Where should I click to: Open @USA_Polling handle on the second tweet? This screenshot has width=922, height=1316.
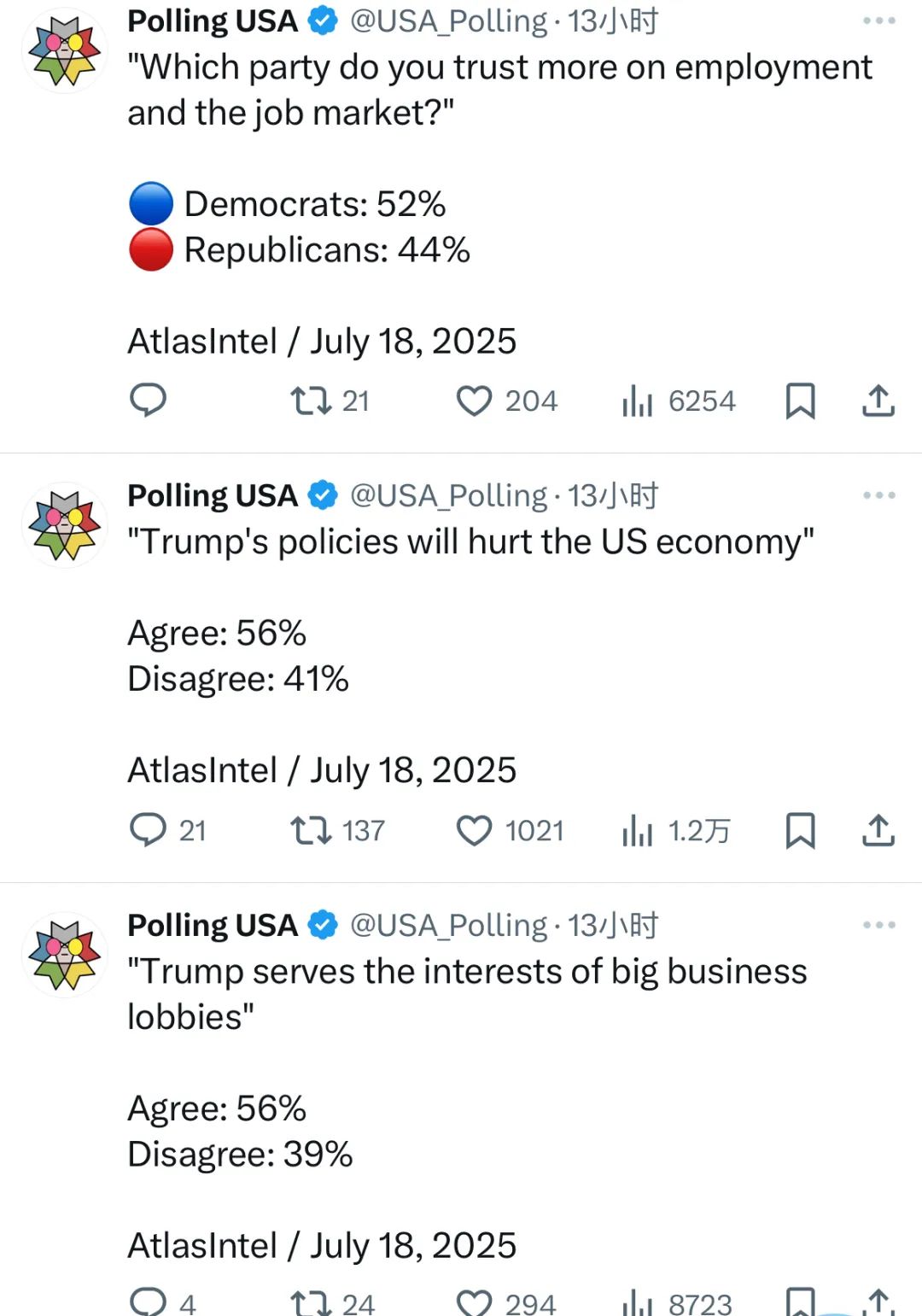click(449, 495)
